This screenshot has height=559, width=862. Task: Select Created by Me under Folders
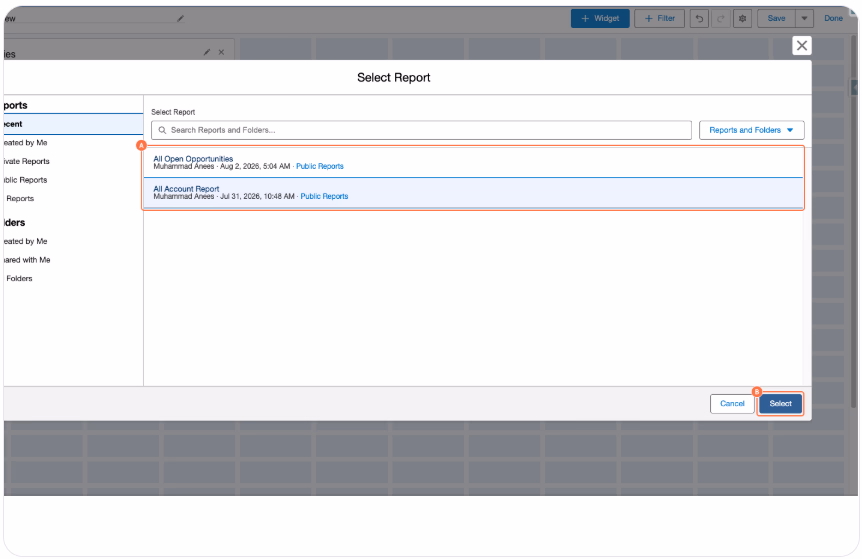(x=25, y=242)
